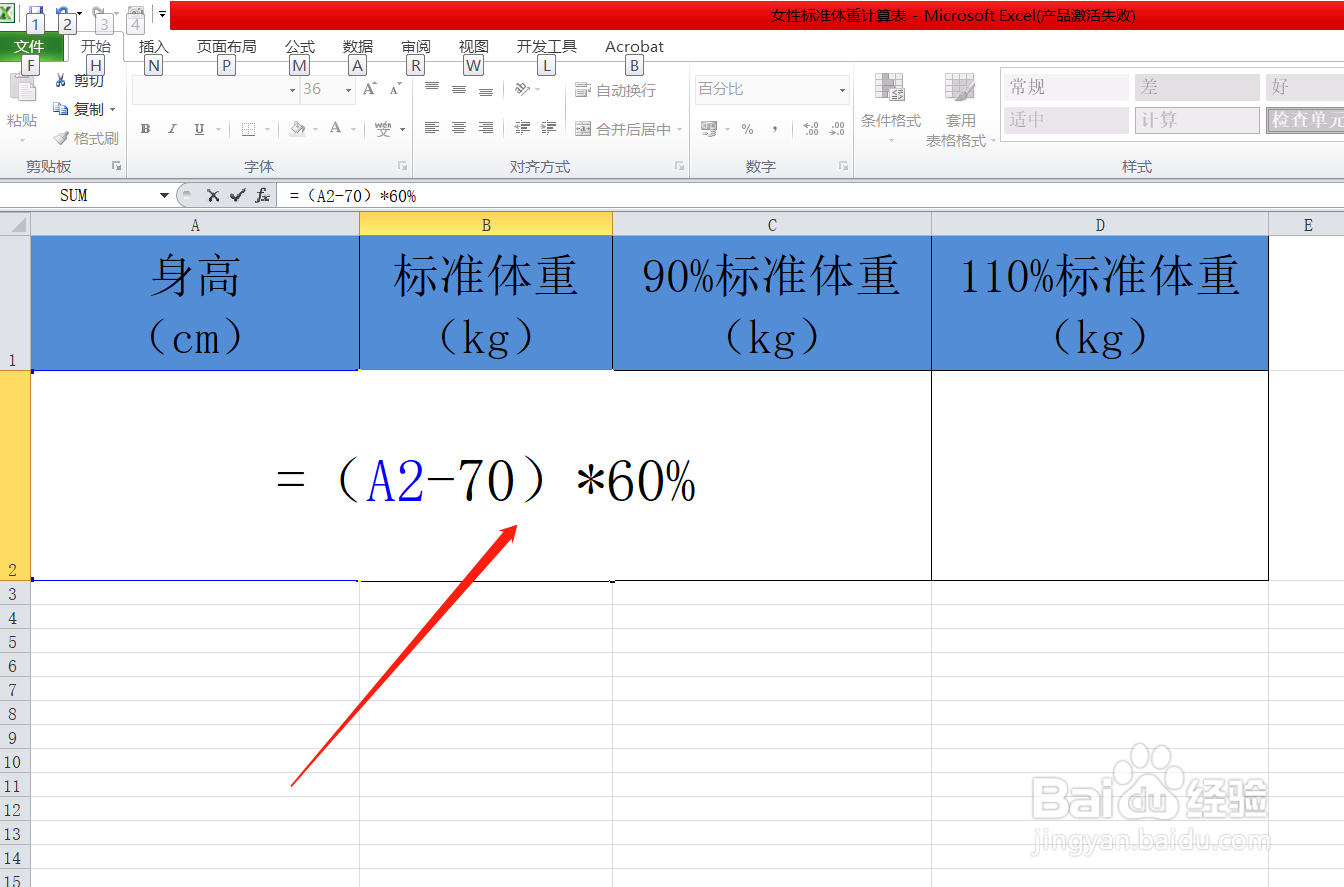Click the increase font size icon
Screen dimensions: 1344x887
pyautogui.click(x=369, y=89)
